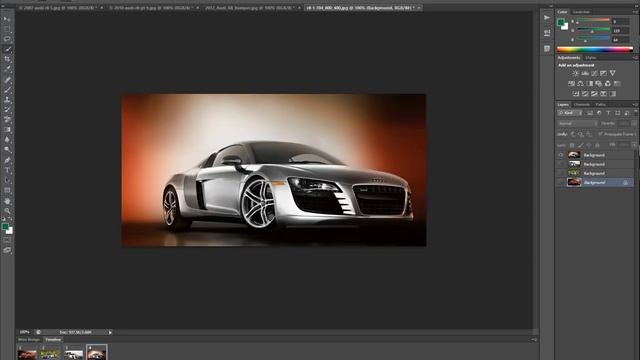Click the blue B value input field
The width and height of the screenshot is (640, 360).
pyautogui.click(x=620, y=40)
